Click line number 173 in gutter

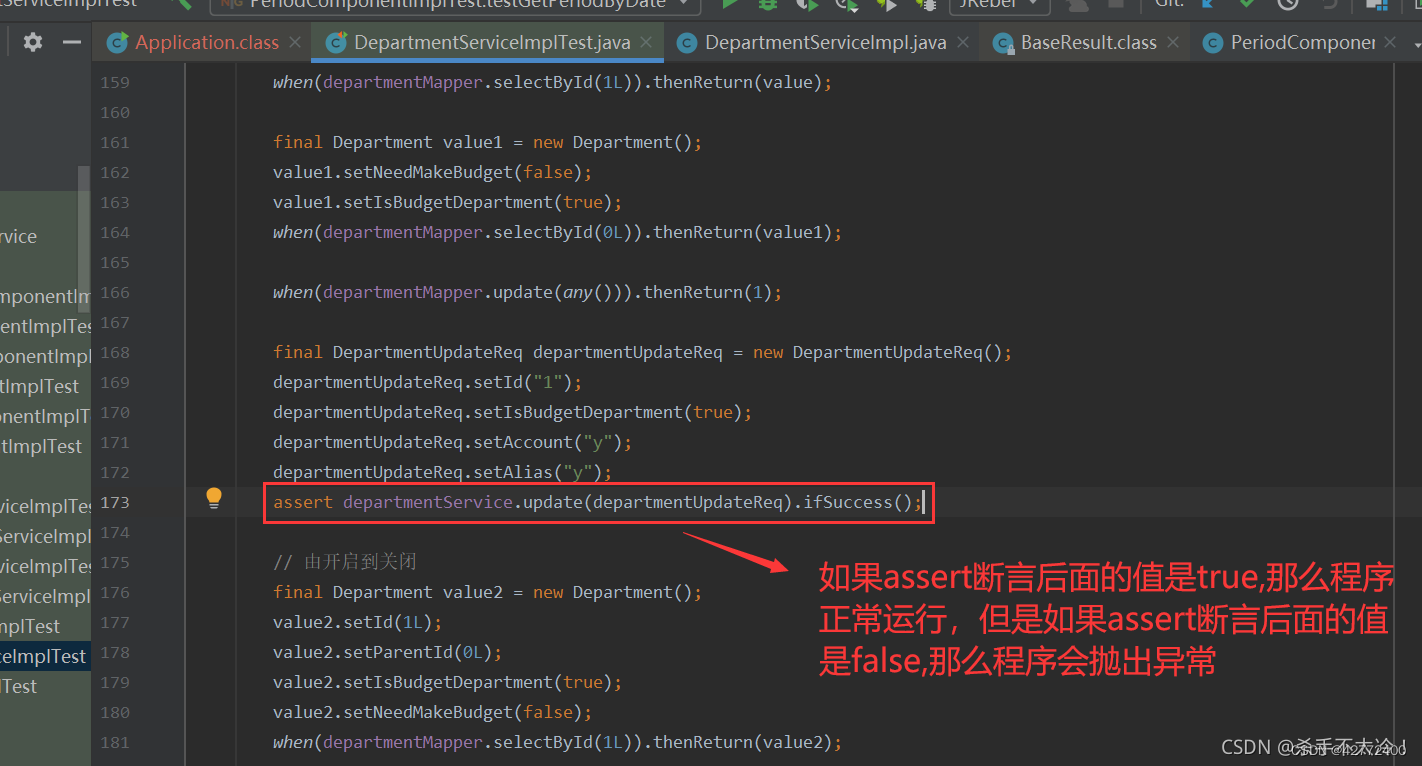[x=115, y=502]
